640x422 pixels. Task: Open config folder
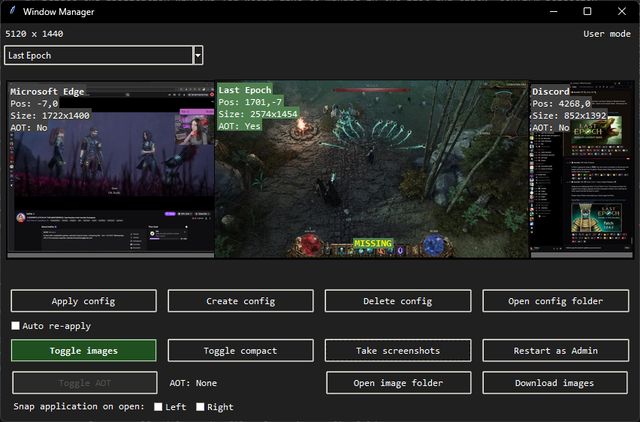555,301
